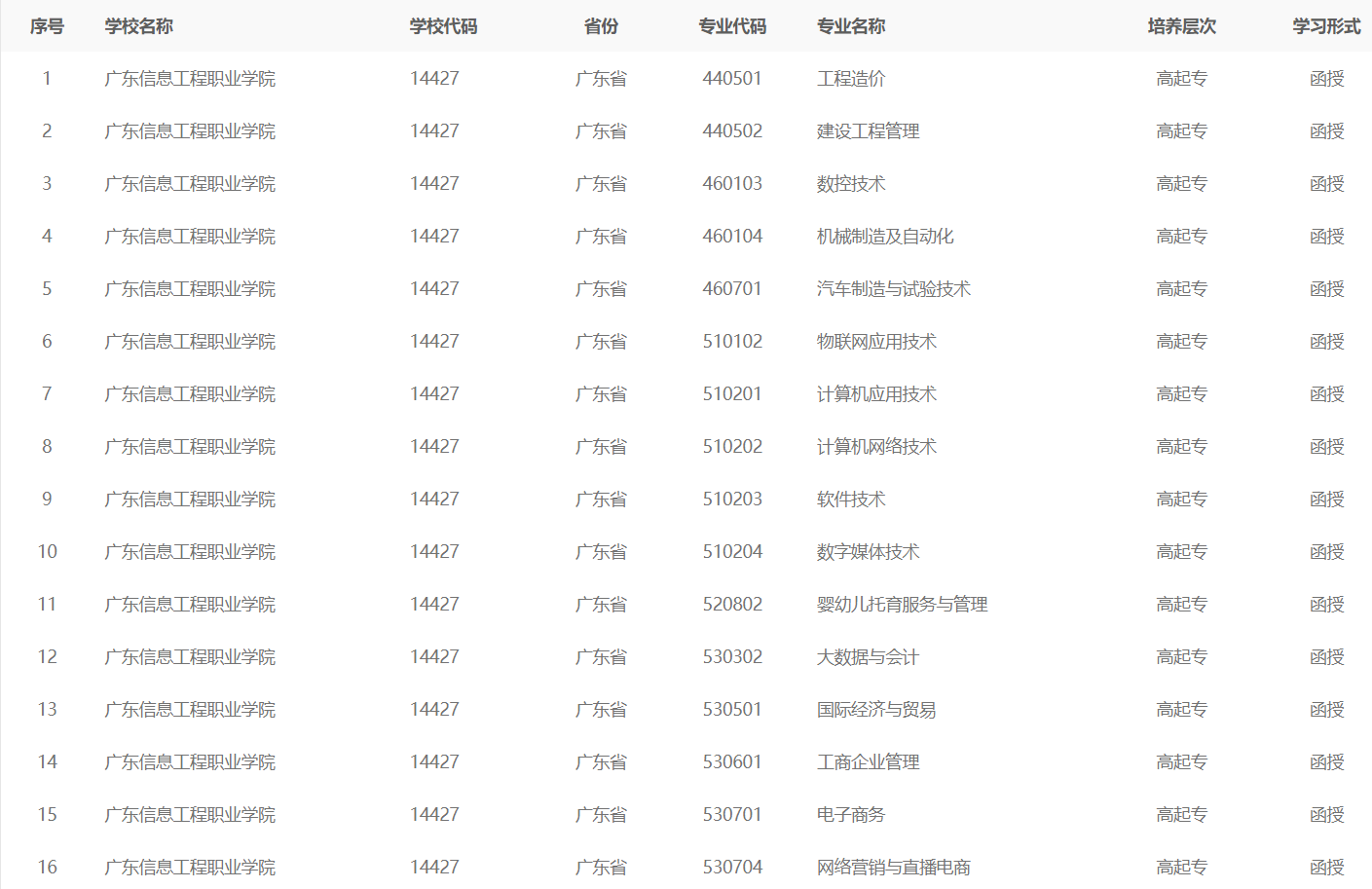
Task: Click 高起专 in the 大数据与会计 row
Action: tap(1182, 657)
